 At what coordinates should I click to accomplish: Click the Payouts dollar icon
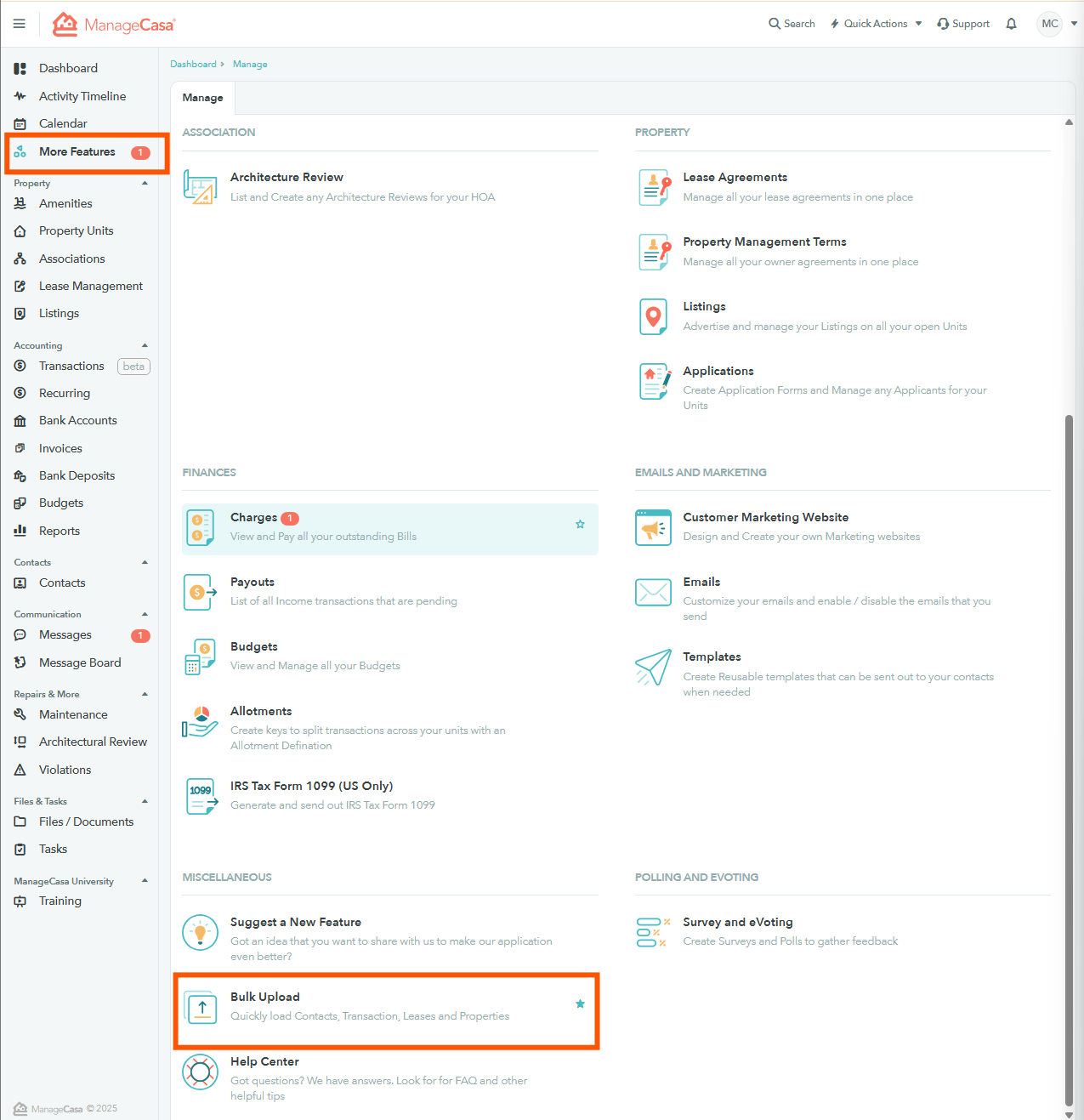pos(201,592)
